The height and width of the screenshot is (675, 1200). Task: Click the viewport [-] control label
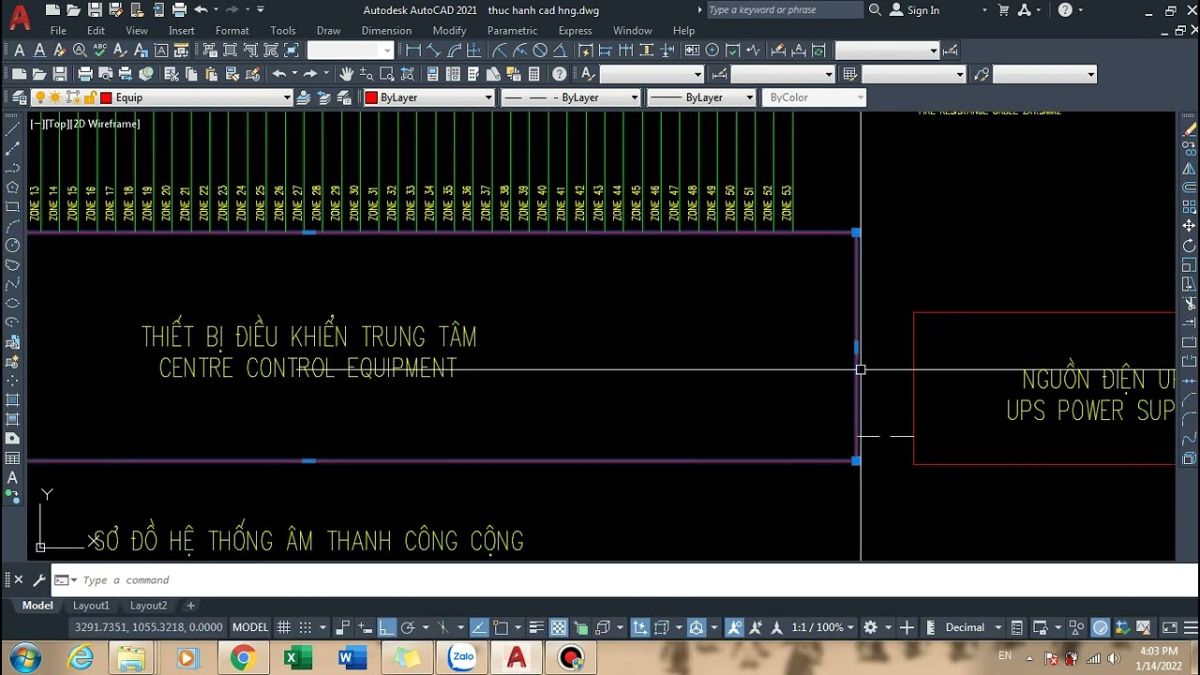click(36, 124)
